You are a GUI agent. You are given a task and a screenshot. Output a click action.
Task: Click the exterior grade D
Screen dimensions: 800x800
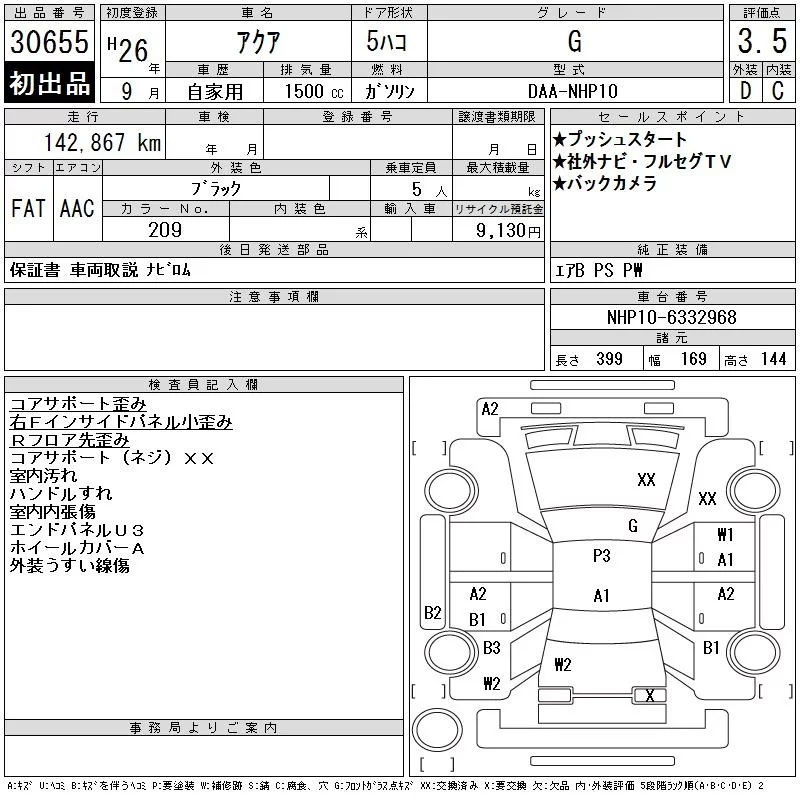(x=745, y=91)
